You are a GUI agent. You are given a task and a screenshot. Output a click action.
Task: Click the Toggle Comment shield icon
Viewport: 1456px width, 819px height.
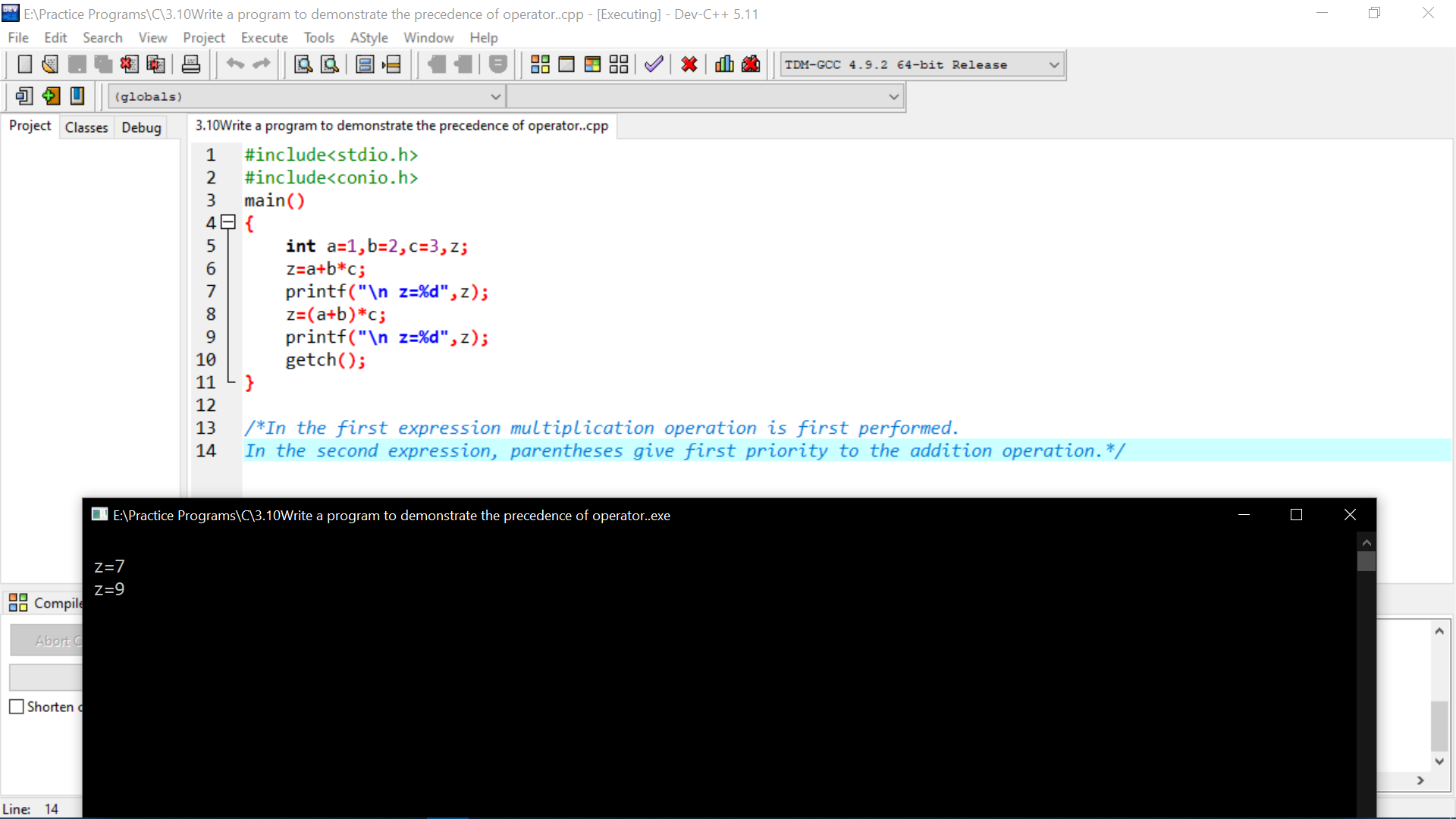click(498, 64)
